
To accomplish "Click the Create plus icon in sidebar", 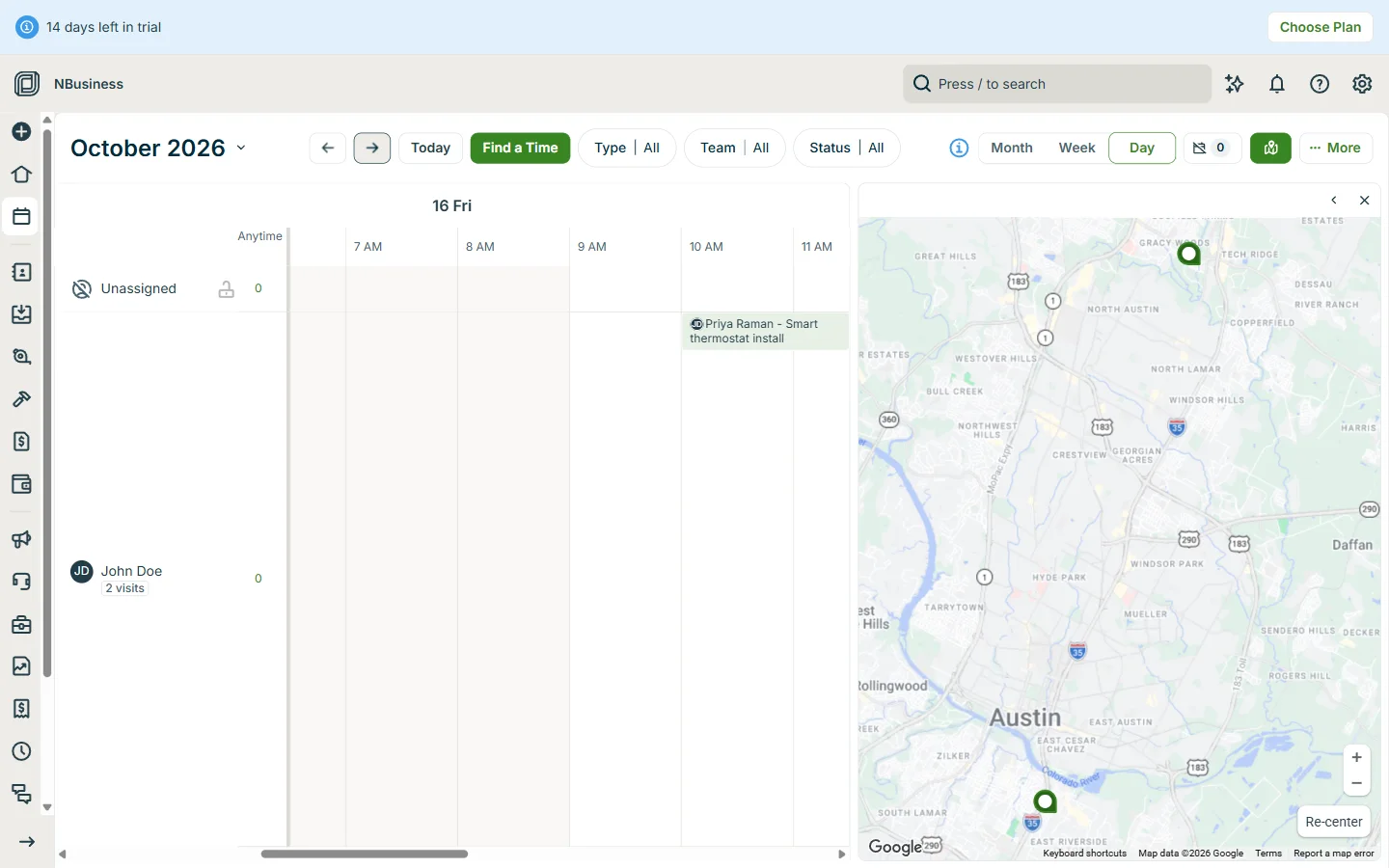I will pyautogui.click(x=21, y=132).
